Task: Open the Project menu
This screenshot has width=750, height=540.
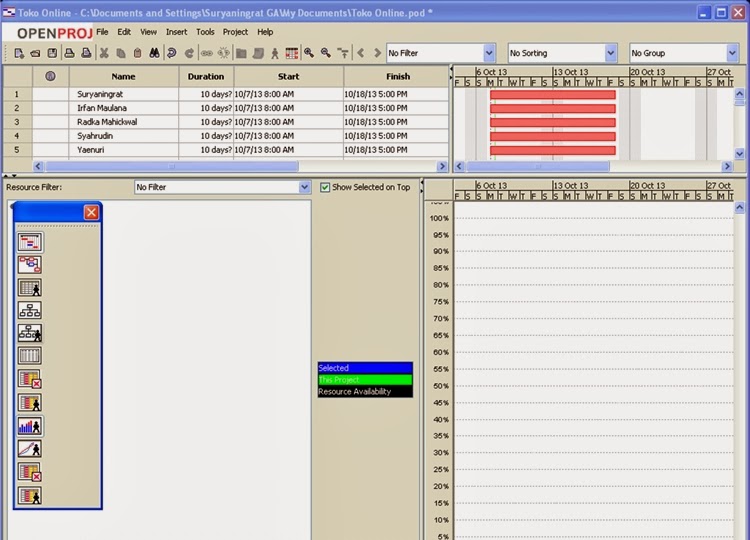Action: tap(235, 32)
